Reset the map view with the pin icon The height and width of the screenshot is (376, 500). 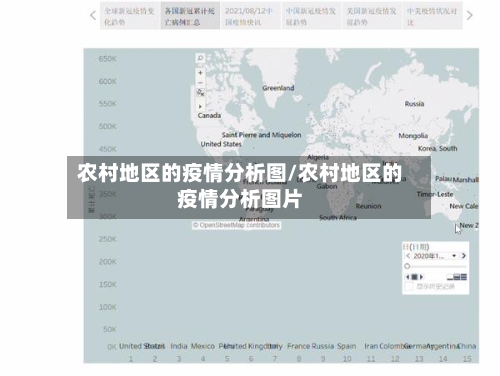coord(200,92)
